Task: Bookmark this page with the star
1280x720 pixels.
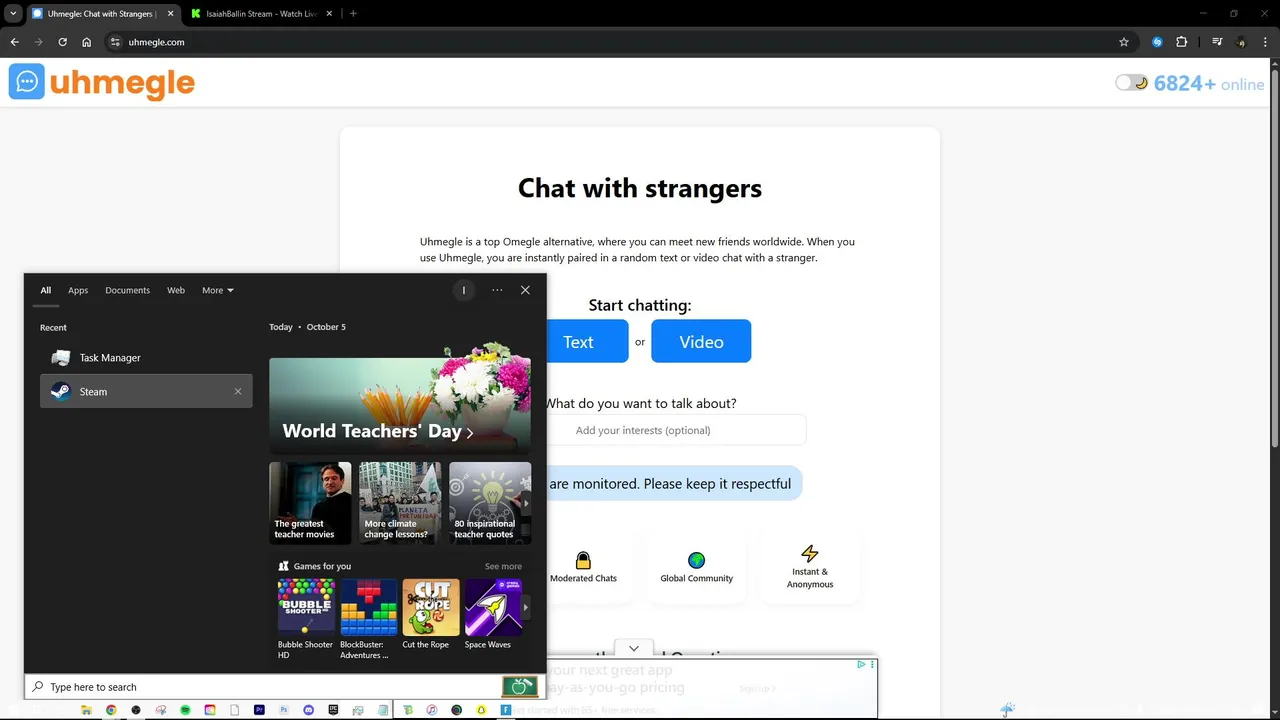Action: click(x=1124, y=42)
